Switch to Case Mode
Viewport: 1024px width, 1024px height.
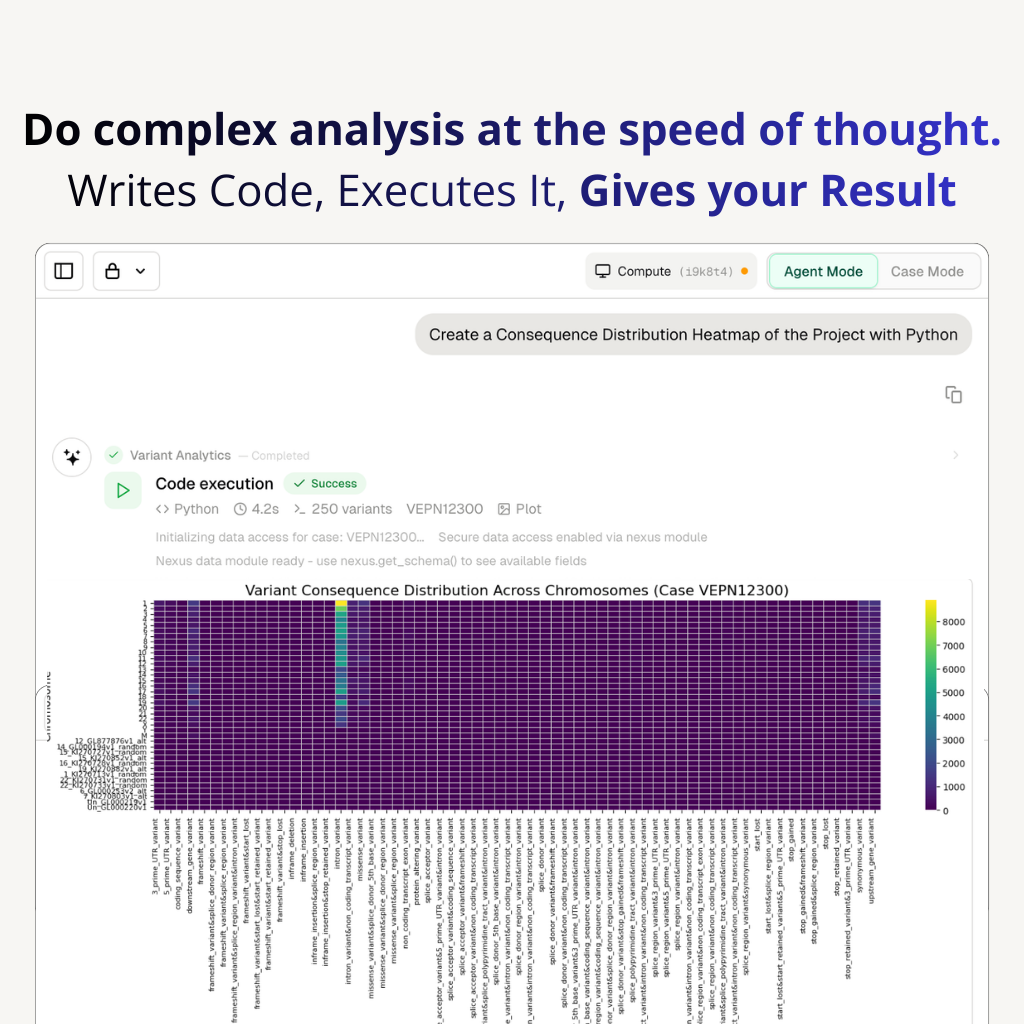tap(927, 271)
